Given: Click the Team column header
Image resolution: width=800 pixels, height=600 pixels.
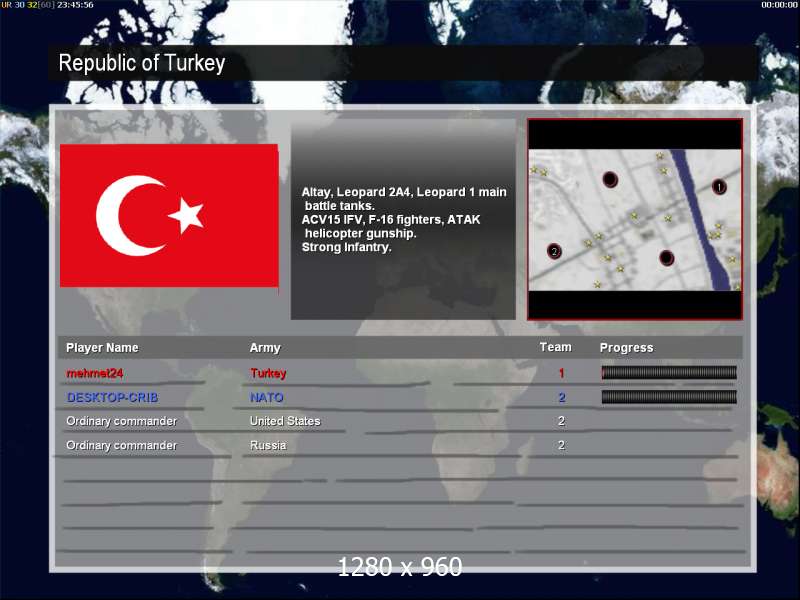Looking at the screenshot, I should click(556, 347).
